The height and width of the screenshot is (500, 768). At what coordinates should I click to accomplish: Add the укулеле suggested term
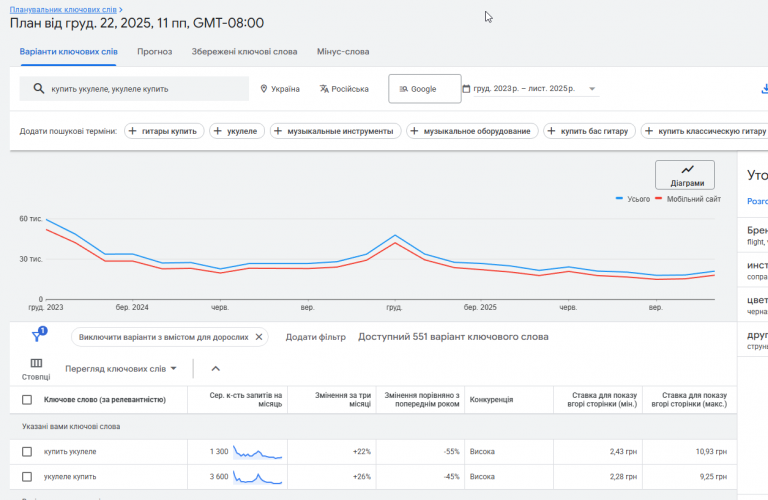point(236,131)
